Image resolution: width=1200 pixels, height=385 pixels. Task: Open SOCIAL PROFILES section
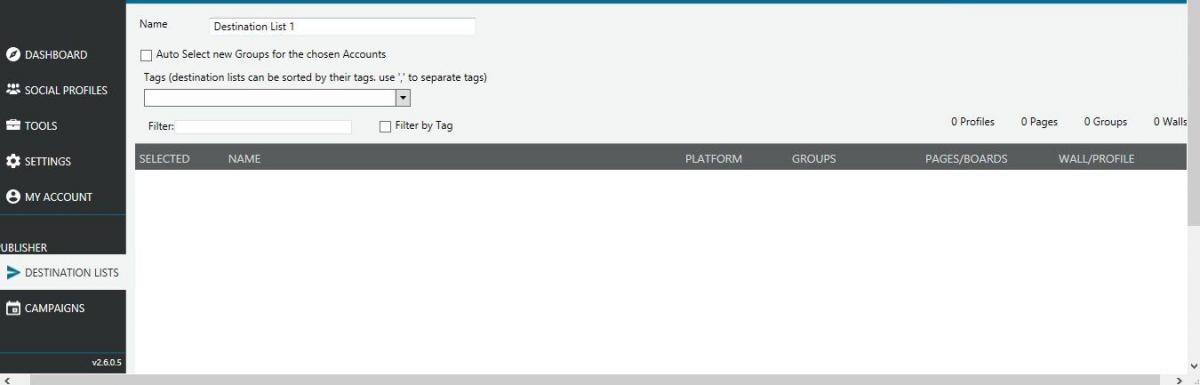(x=66, y=90)
